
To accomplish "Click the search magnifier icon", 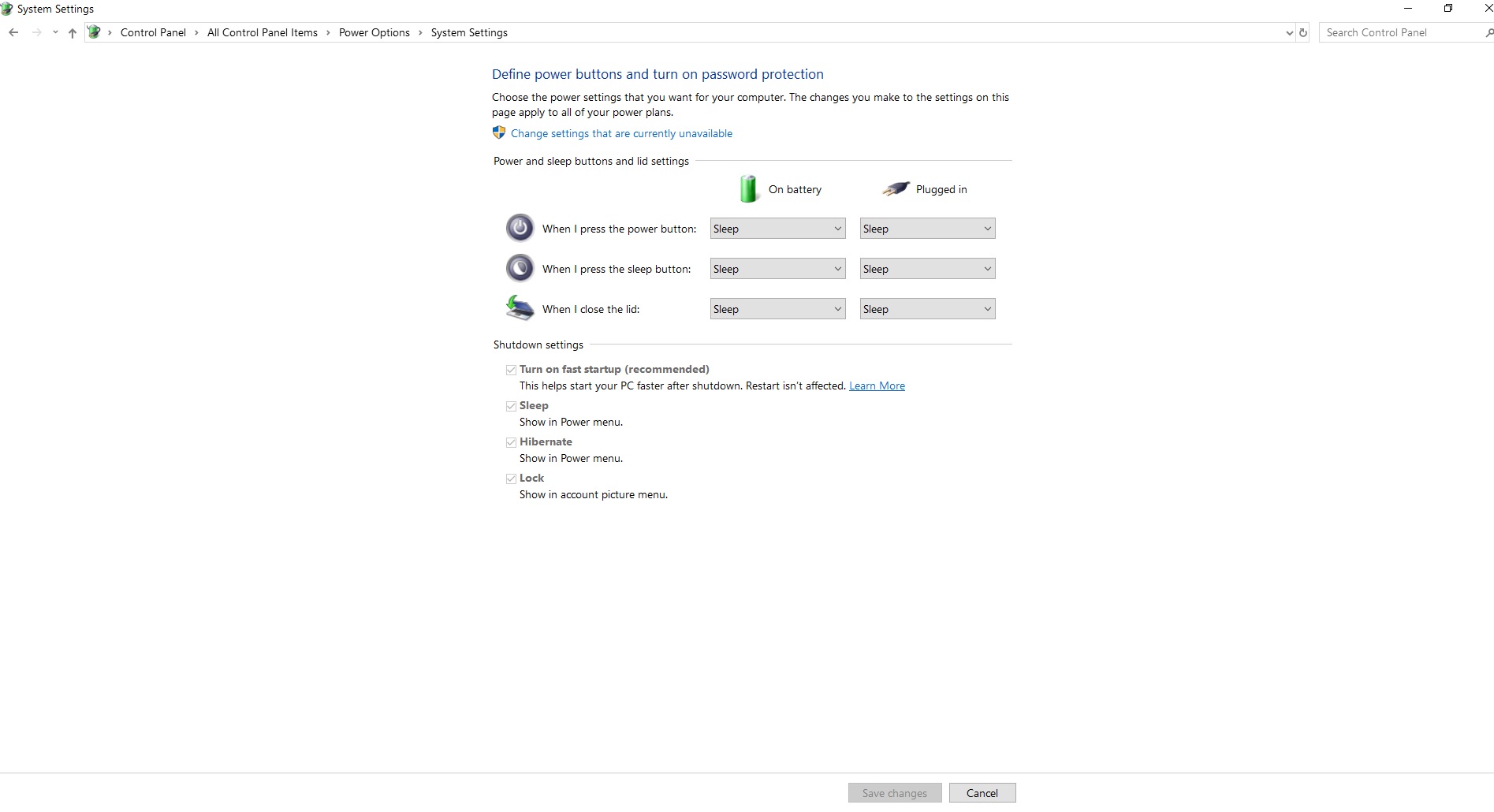I will [1488, 32].
